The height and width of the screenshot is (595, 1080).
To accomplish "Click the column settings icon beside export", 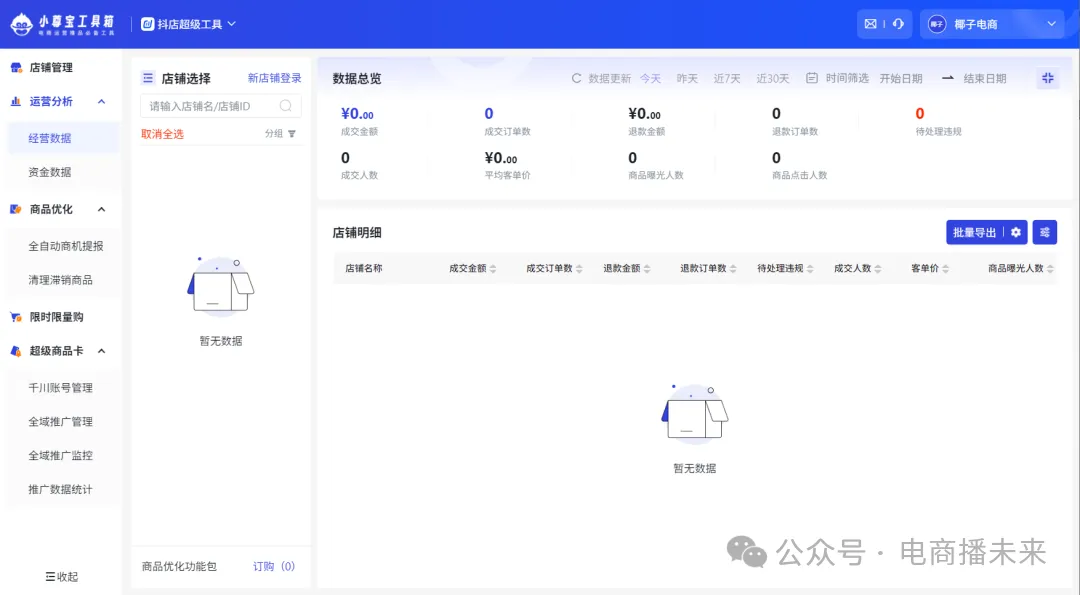I will pos(1045,232).
